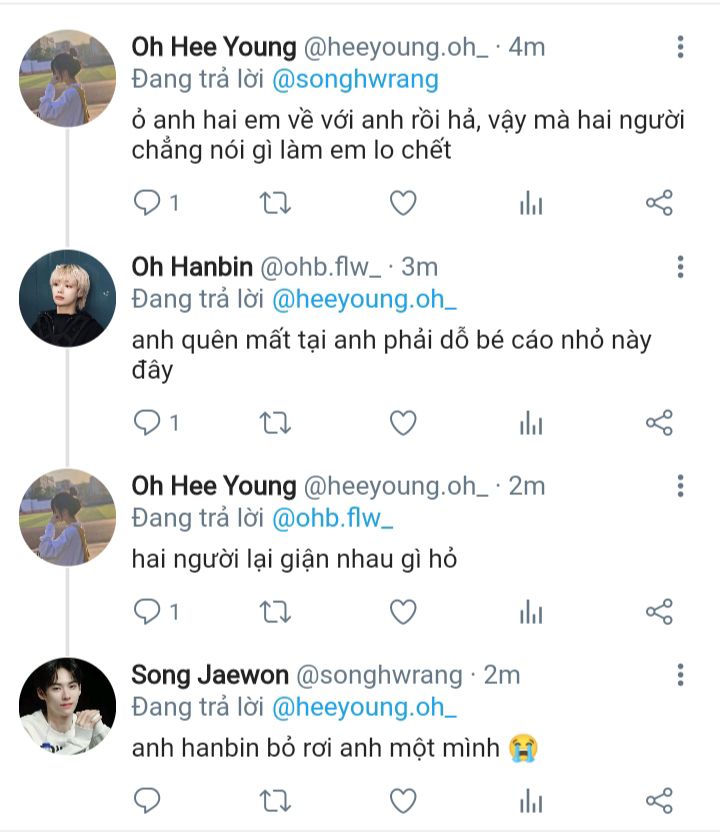Screen dimensions: 720x832
Task: Retweet Oh Hee Young's first tweet
Action: 275,204
